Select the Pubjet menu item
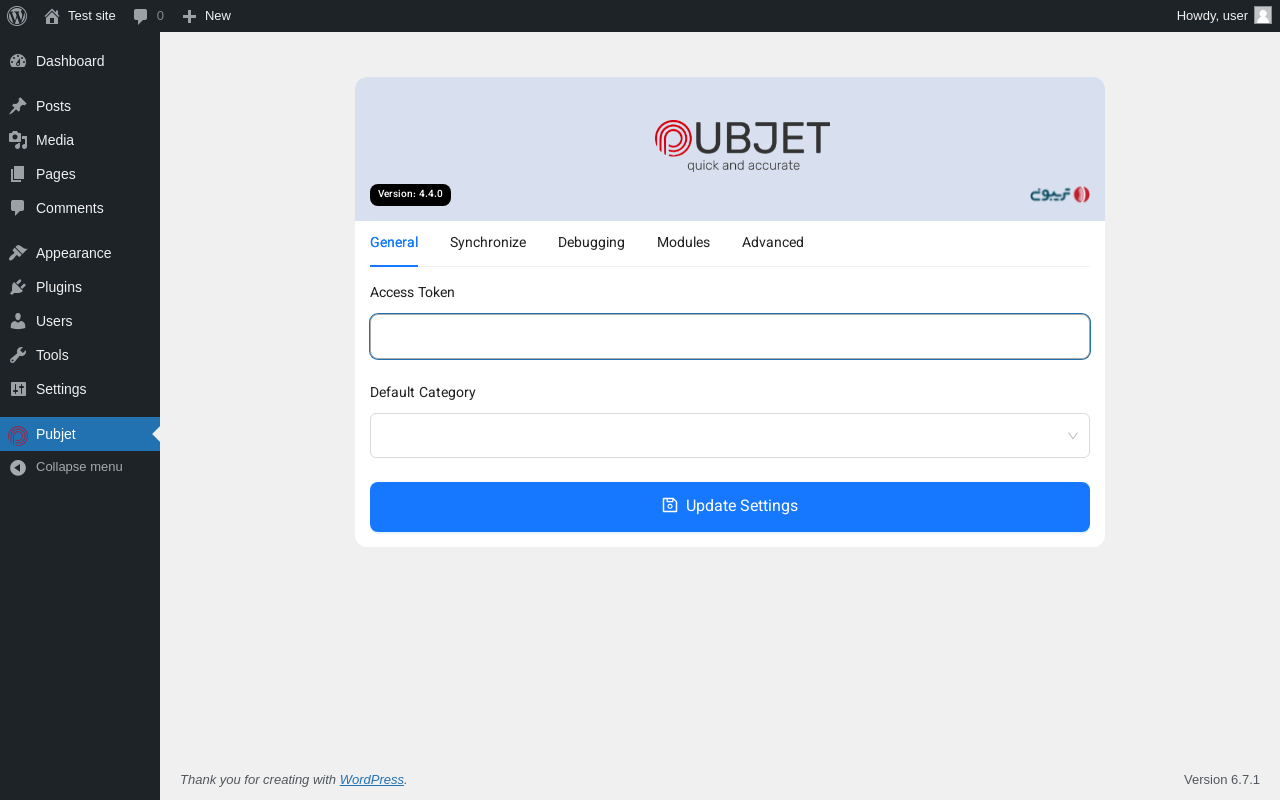 click(80, 434)
